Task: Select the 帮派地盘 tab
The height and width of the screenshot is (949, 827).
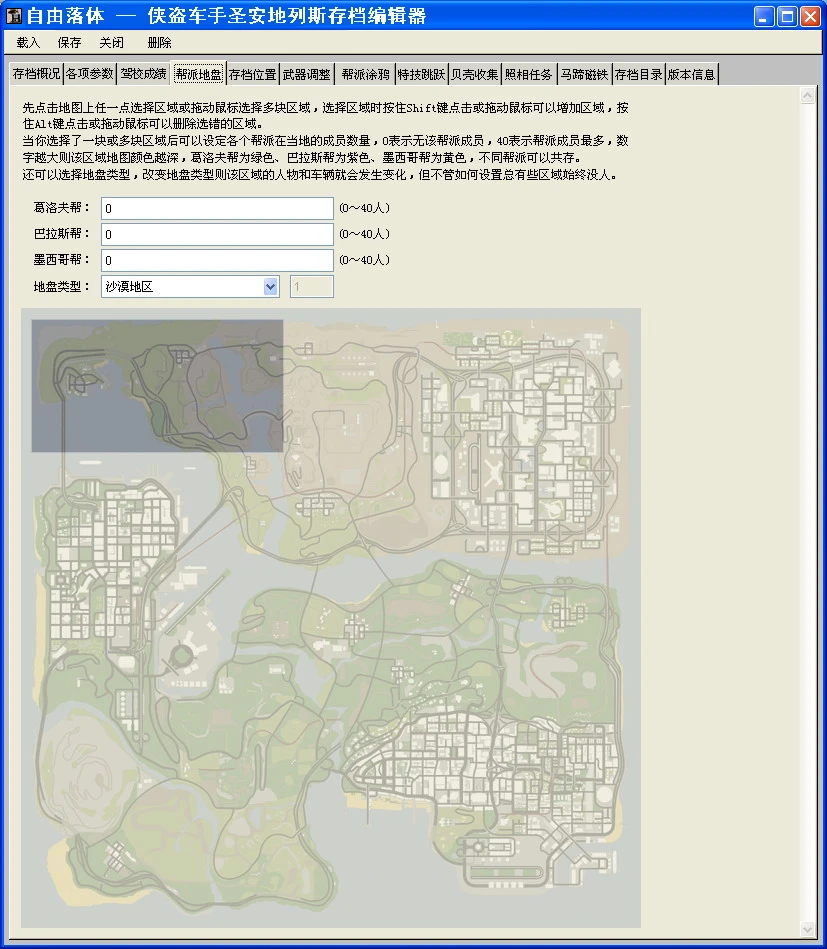Action: click(x=199, y=73)
